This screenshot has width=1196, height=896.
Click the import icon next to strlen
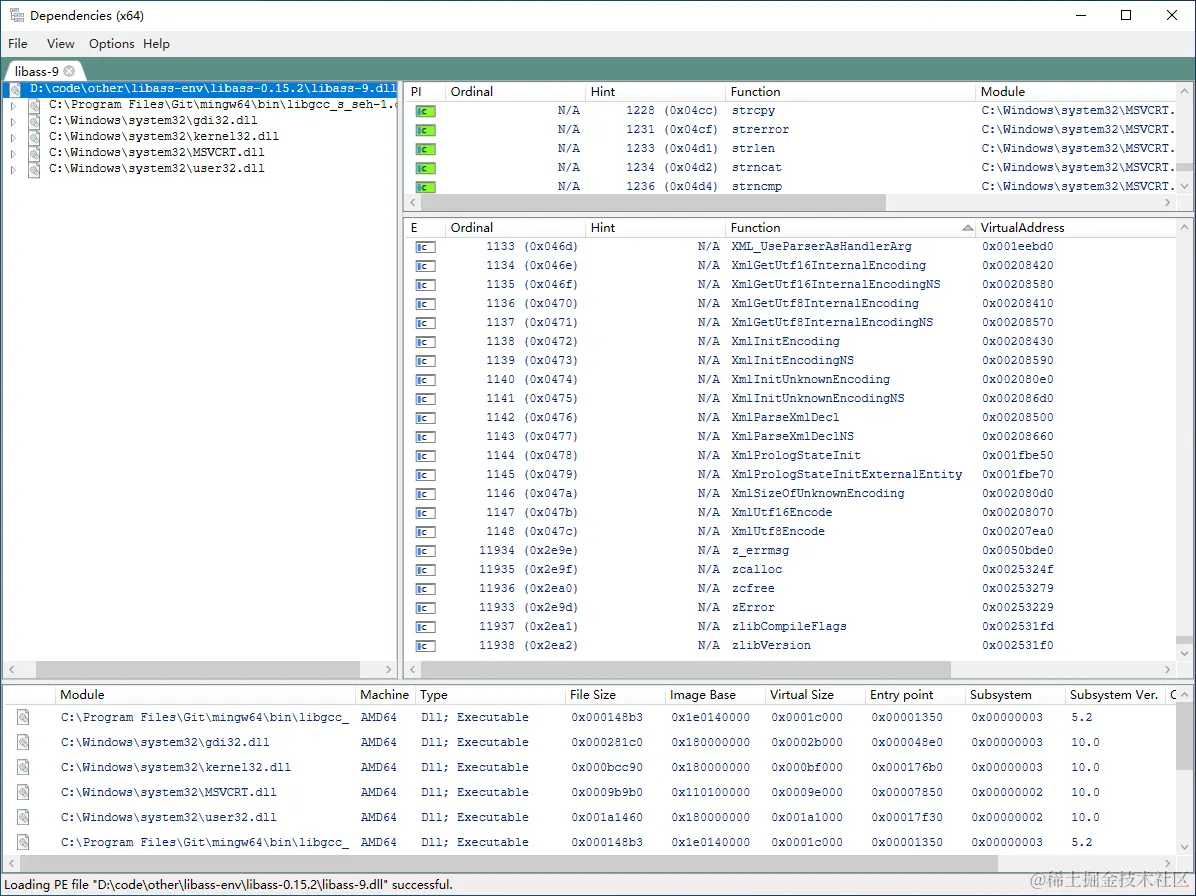click(x=425, y=148)
